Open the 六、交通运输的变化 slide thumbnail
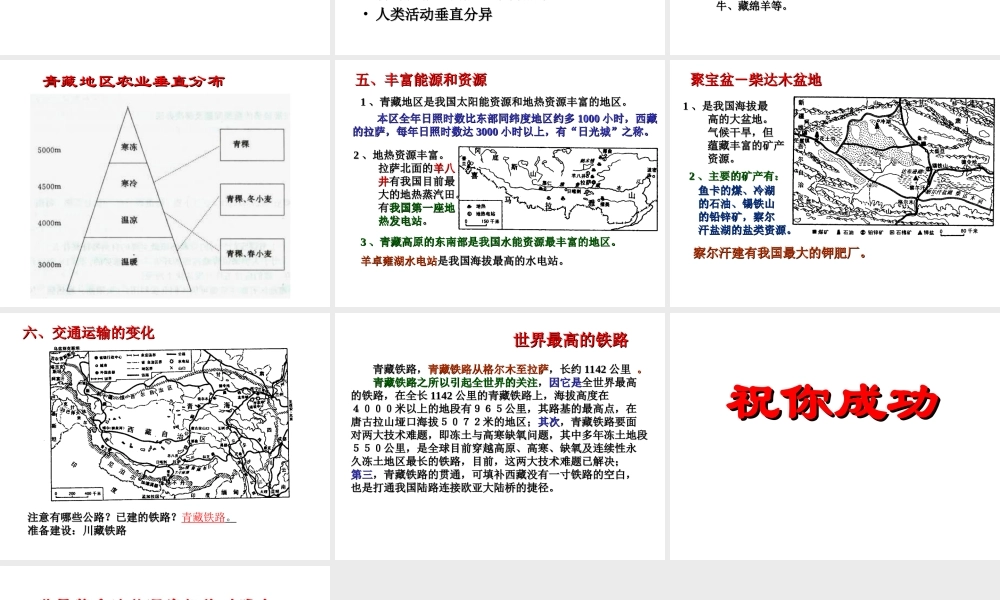 tap(165, 436)
